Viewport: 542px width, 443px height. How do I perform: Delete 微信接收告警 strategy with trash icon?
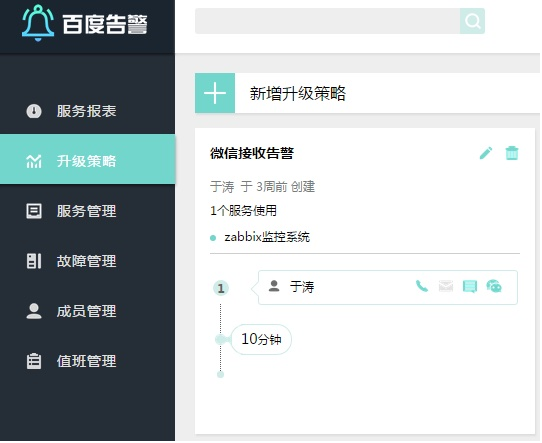click(513, 153)
